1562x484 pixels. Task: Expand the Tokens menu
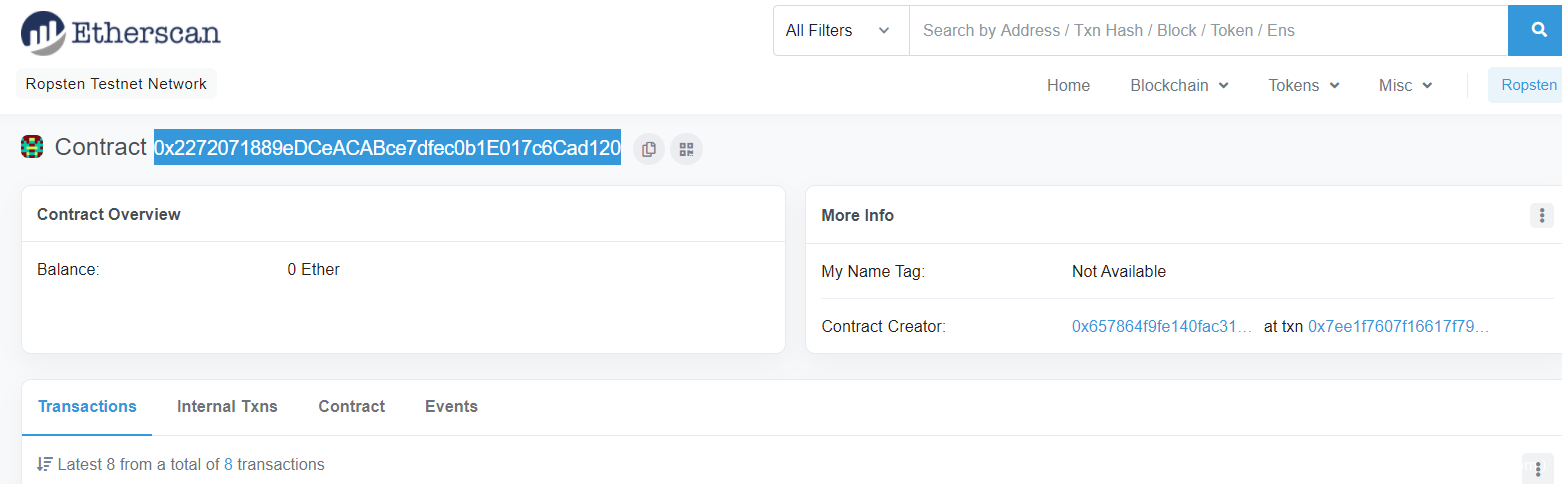tap(1304, 86)
